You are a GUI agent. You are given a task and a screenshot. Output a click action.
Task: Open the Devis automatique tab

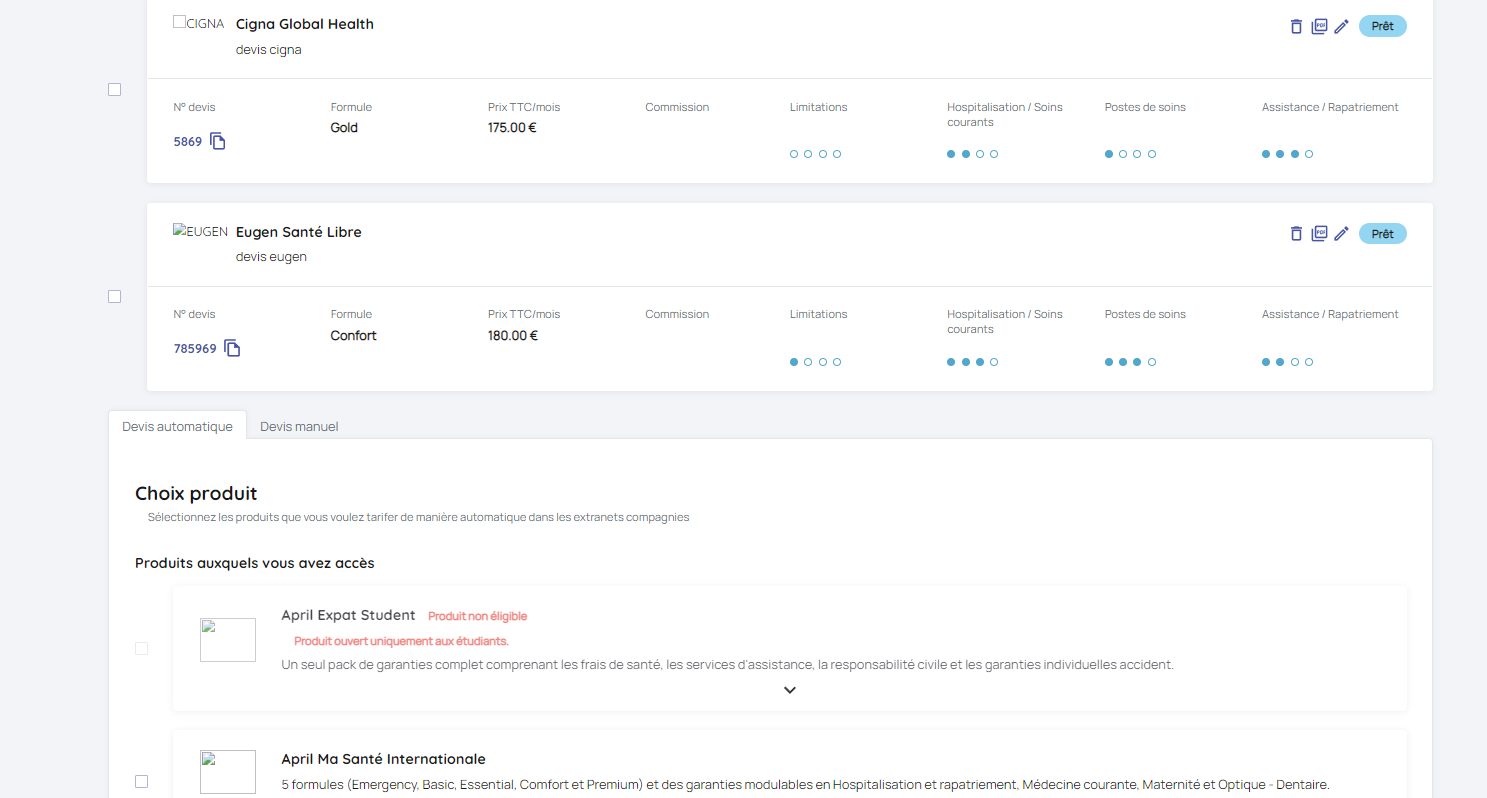click(x=177, y=426)
